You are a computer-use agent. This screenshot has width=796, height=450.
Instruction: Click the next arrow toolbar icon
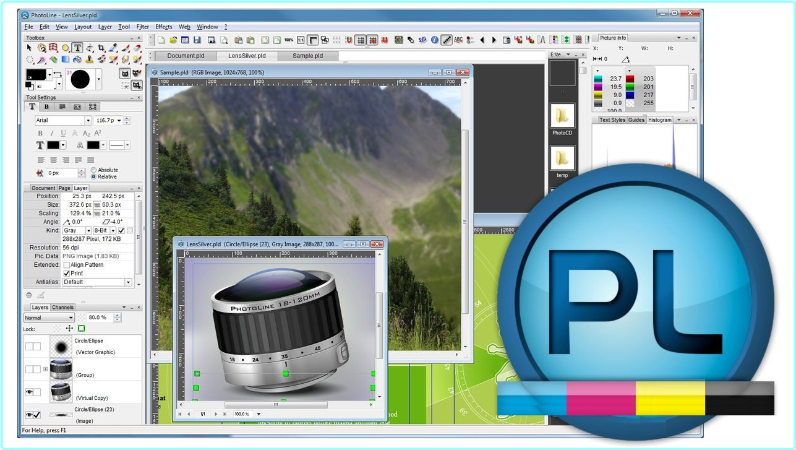pos(494,40)
